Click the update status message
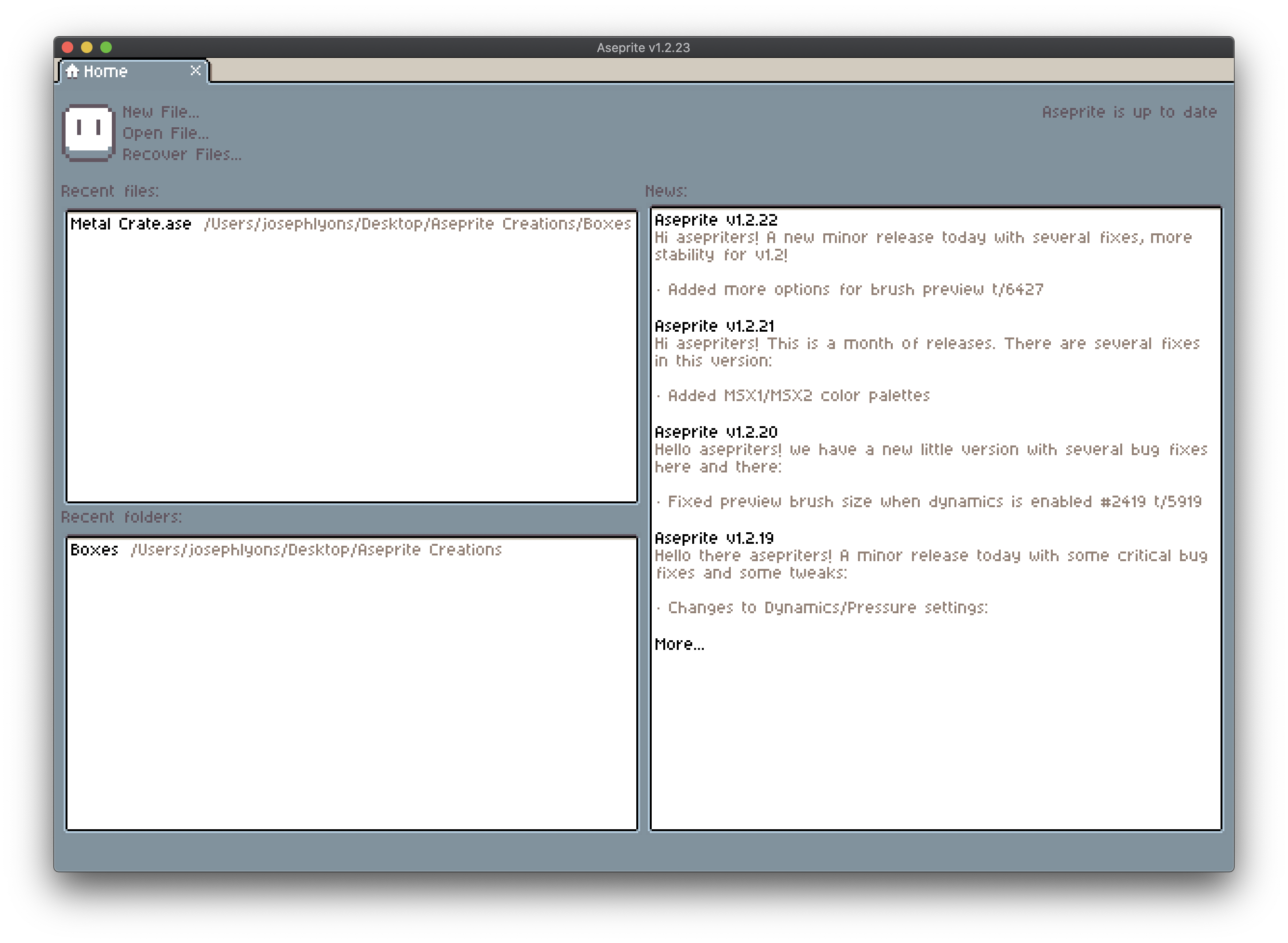 [1129, 112]
